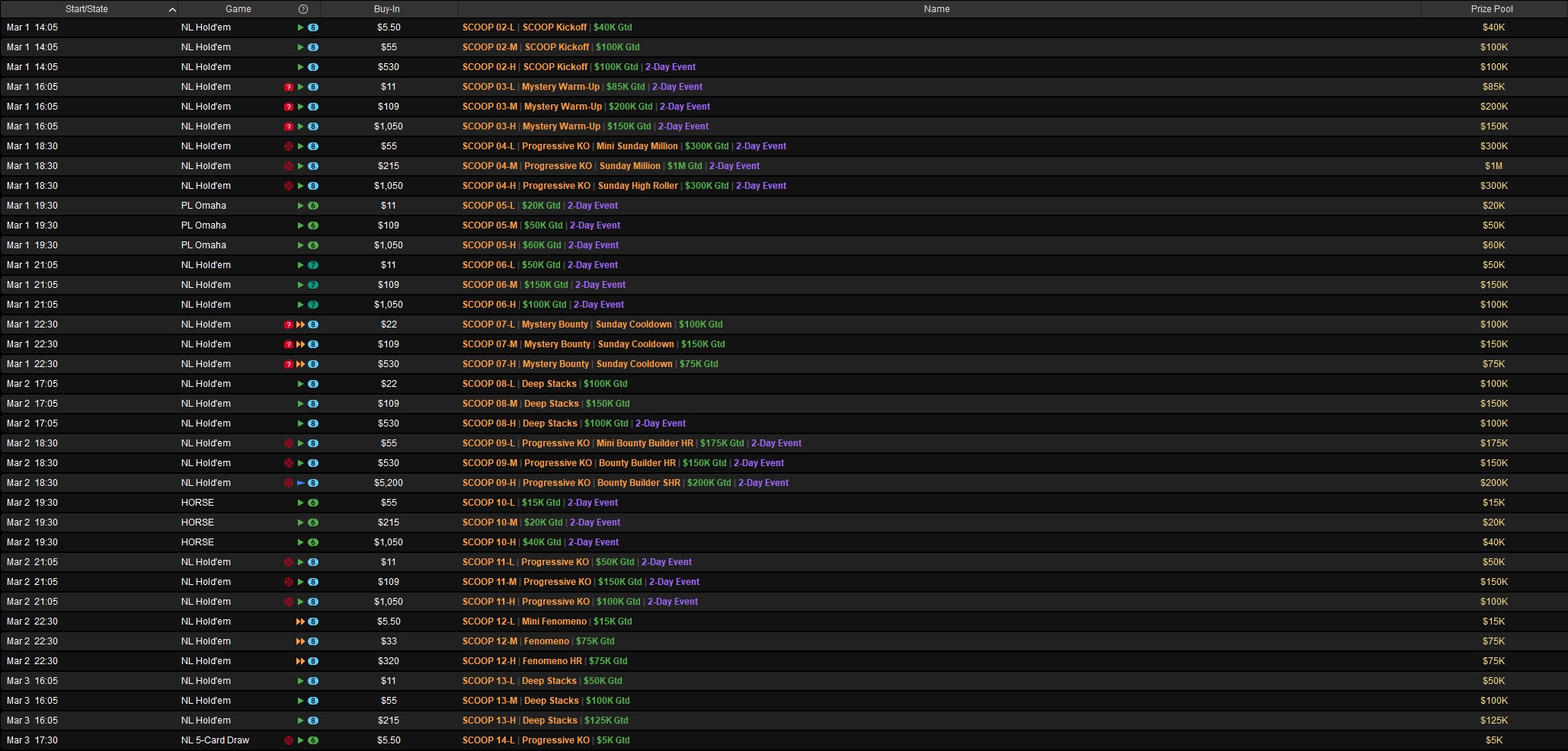Click 8-max badge on SCOOP 13-H row
Image resolution: width=1568 pixels, height=751 pixels.
(313, 721)
